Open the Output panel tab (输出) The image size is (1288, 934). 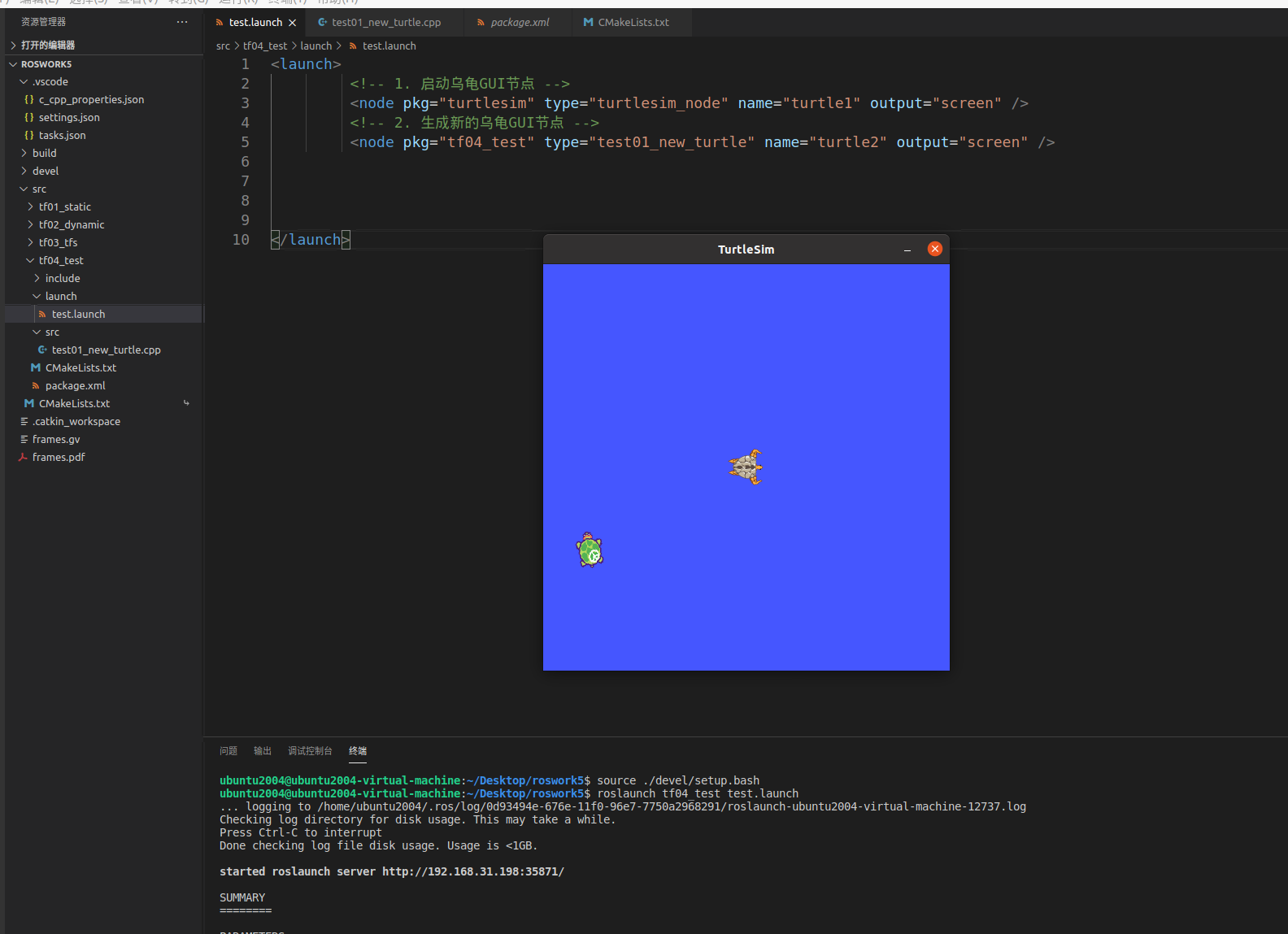[x=263, y=751]
